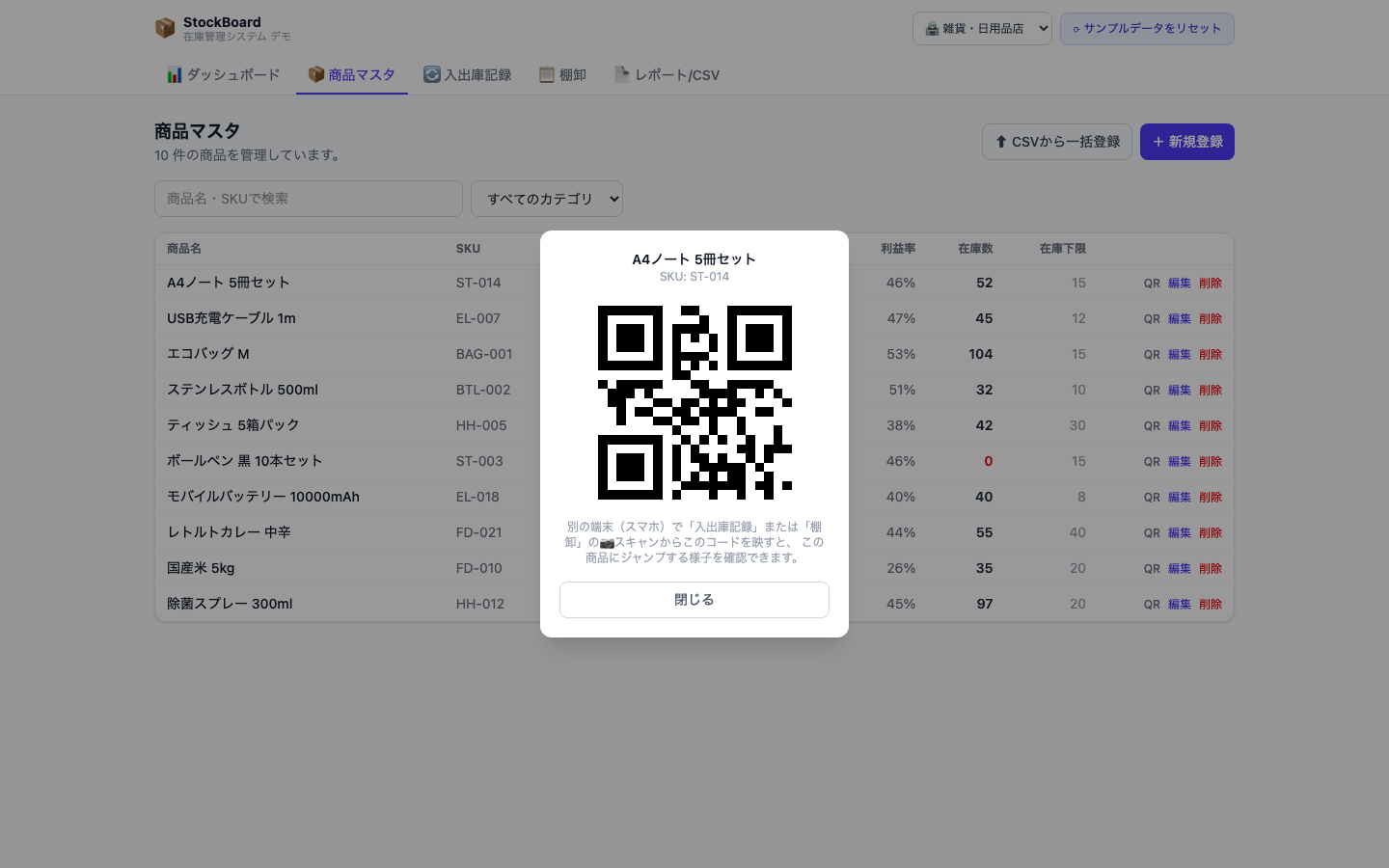Edit the A4ノート 5冊セット product
Image resolution: width=1389 pixels, height=868 pixels.
tap(1180, 284)
